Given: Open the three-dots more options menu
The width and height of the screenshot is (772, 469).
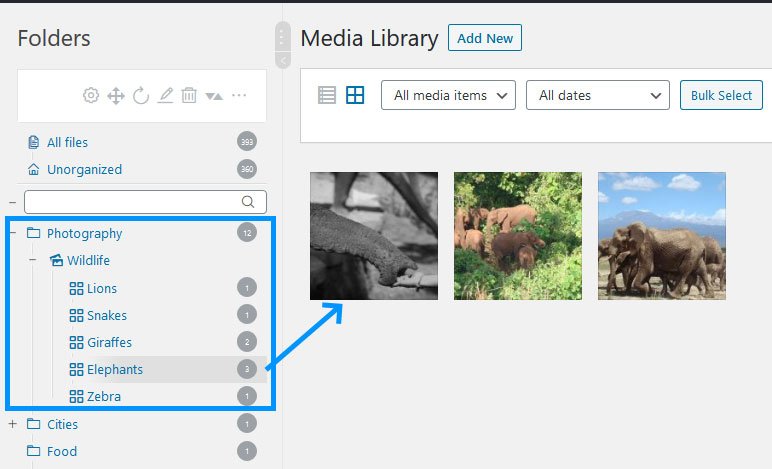Looking at the screenshot, I should (x=239, y=96).
